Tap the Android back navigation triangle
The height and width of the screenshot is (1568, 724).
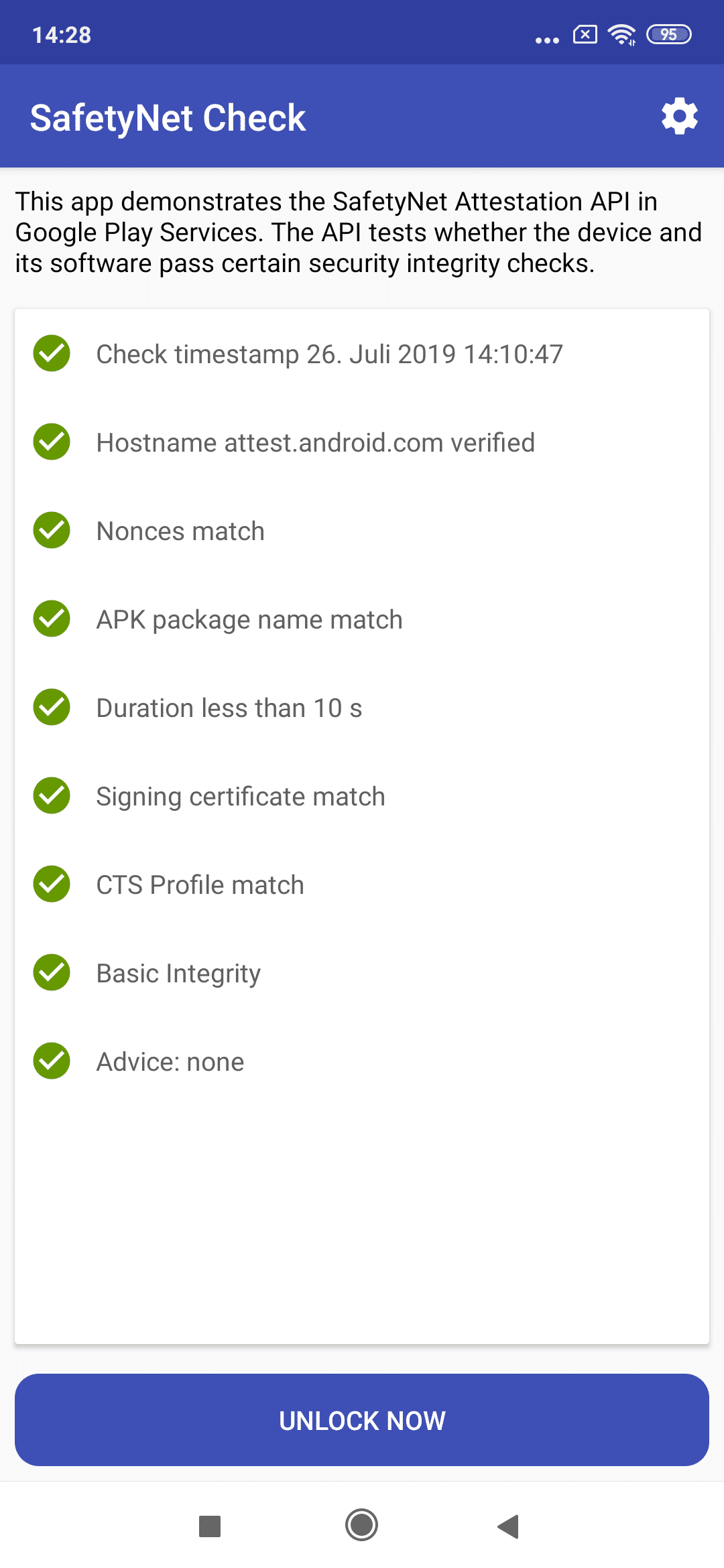coord(508,1526)
